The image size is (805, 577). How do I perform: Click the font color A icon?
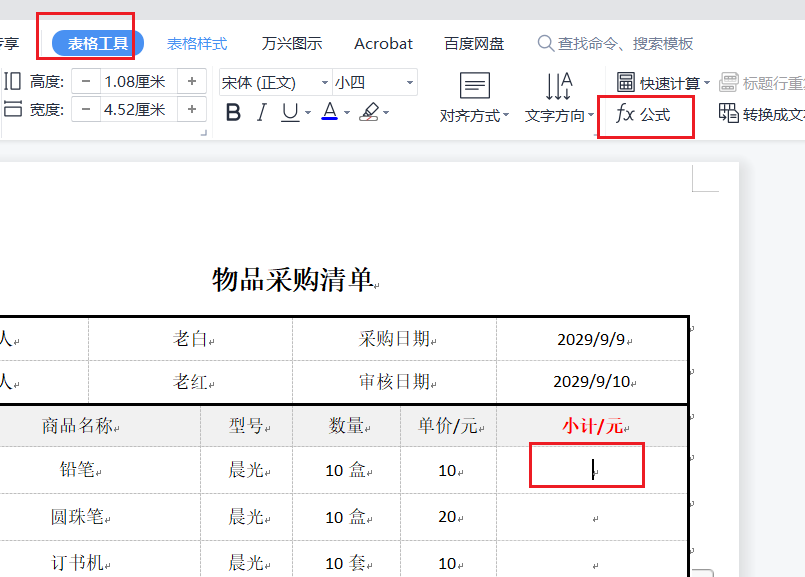tap(329, 113)
